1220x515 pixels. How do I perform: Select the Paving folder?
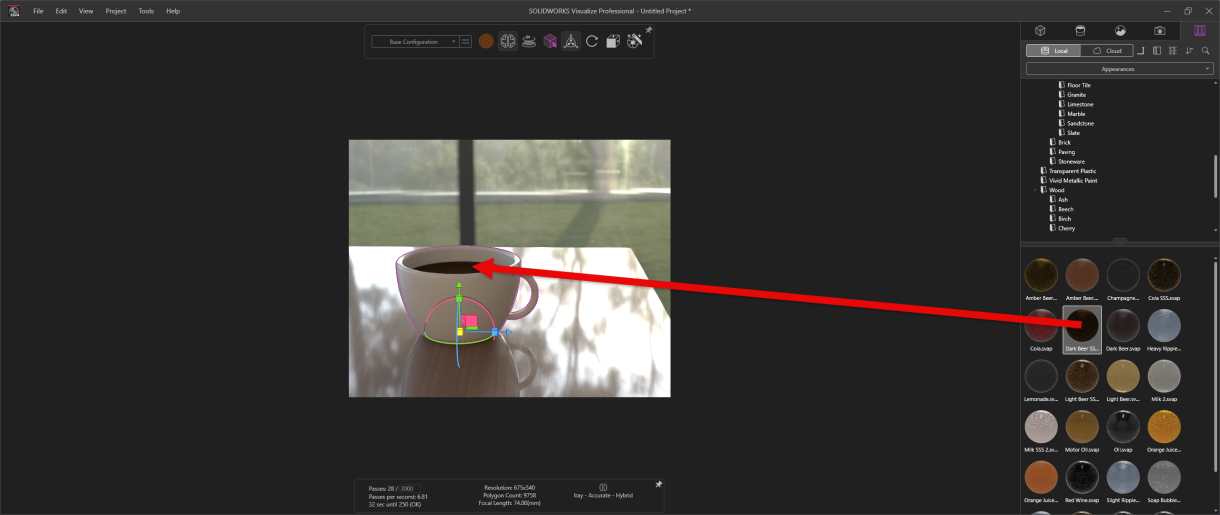click(1066, 152)
